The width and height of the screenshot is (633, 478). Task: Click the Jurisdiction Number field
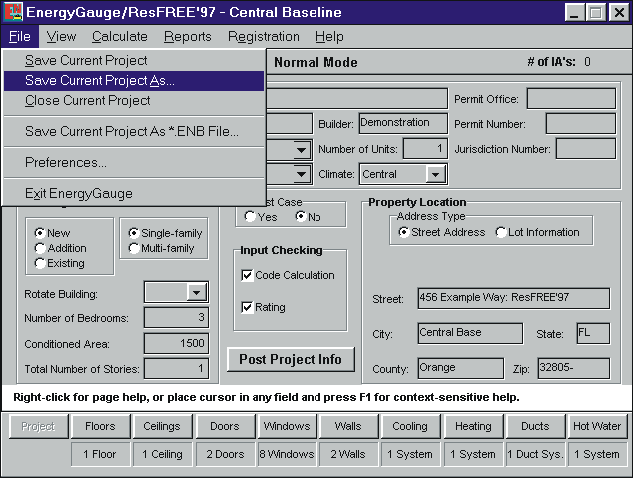[x=586, y=149]
